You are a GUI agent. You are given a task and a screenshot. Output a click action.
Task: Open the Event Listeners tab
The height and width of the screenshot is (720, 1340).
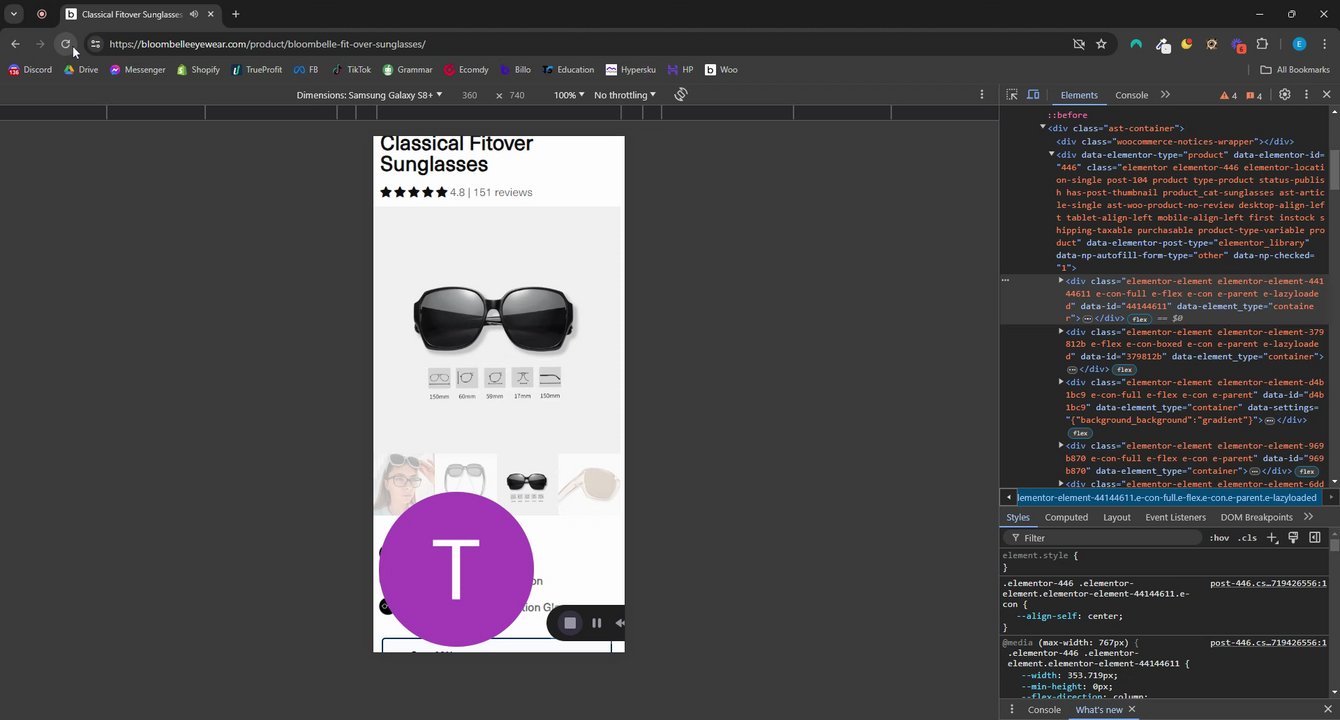click(x=1176, y=517)
